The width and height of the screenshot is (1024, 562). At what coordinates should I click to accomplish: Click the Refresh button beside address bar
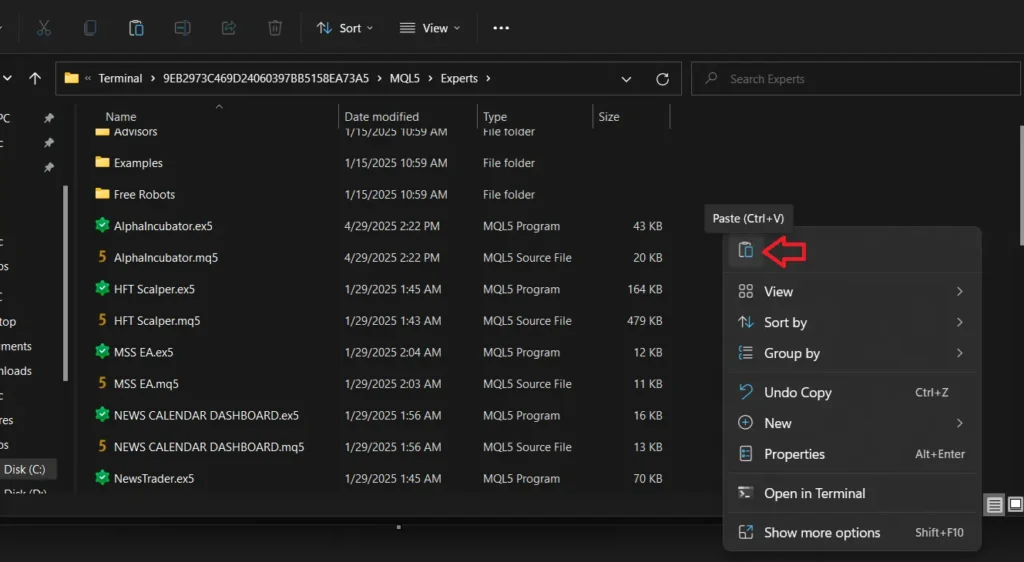[x=662, y=79]
